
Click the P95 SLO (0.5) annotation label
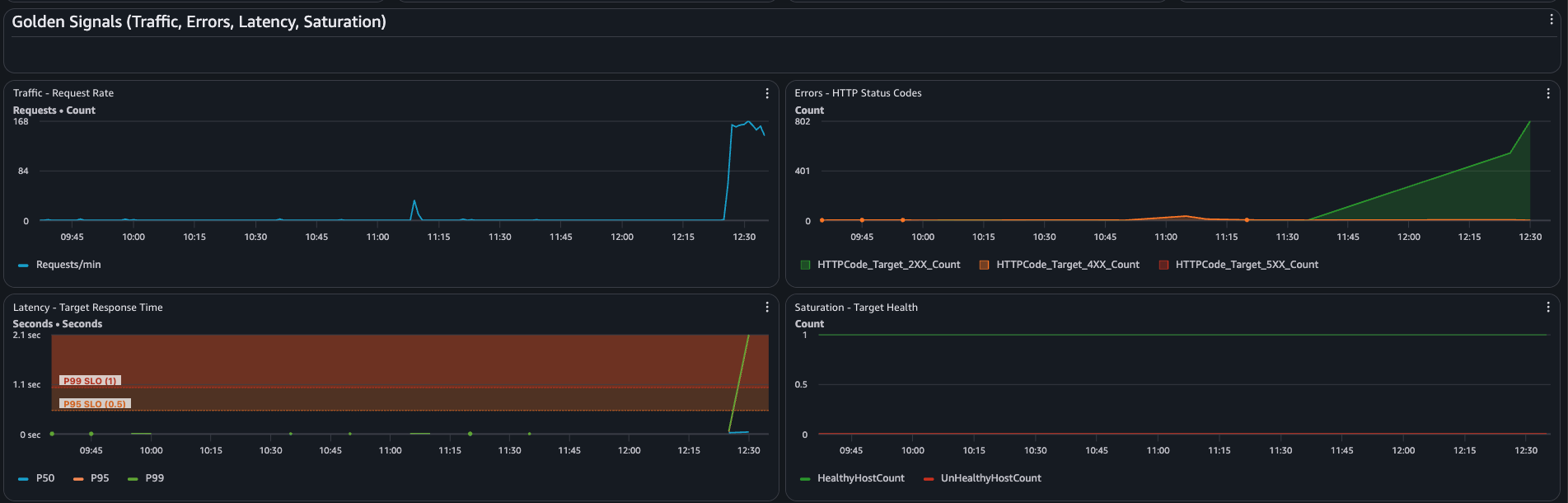95,404
